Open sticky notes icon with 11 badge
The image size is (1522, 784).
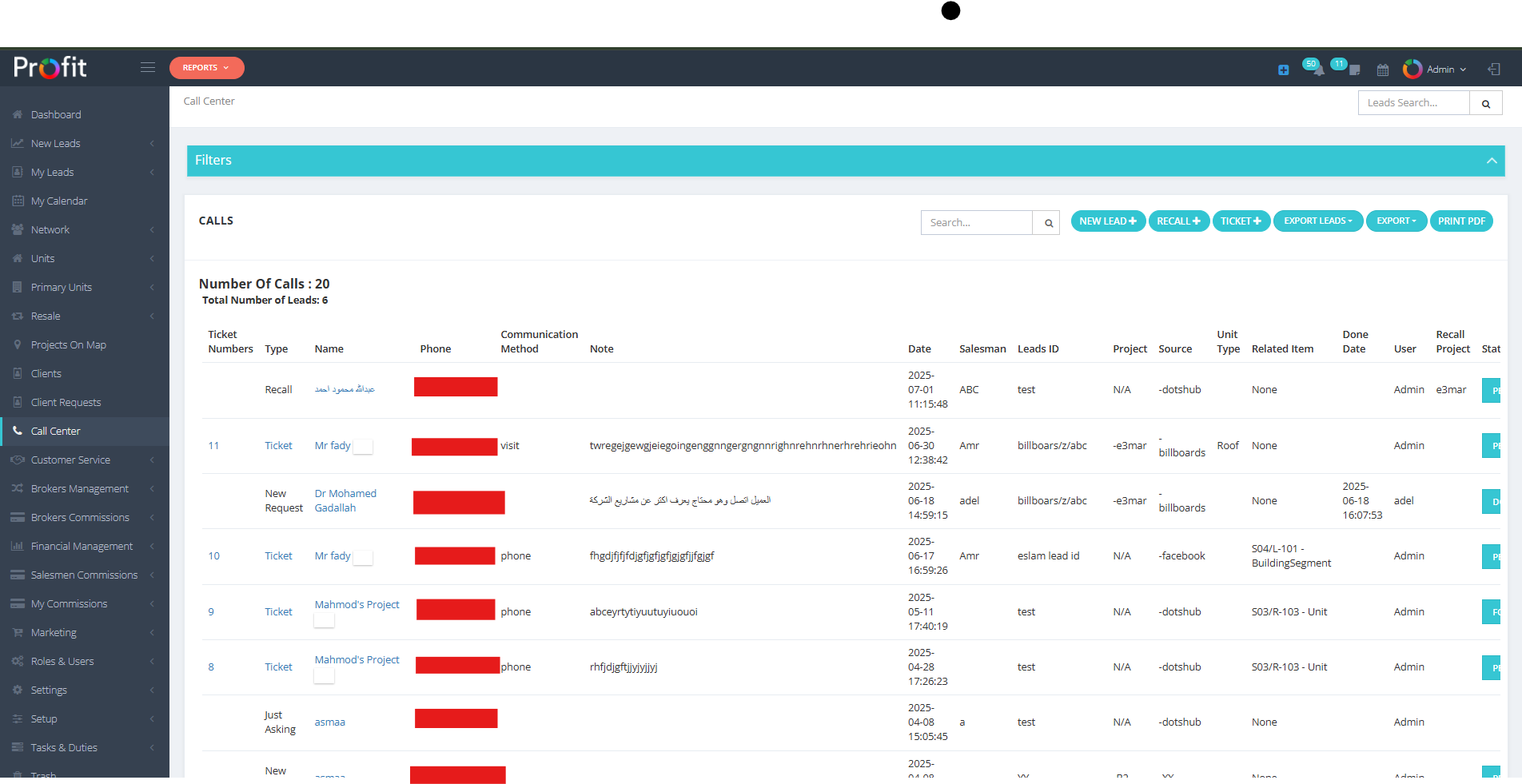tap(1354, 70)
